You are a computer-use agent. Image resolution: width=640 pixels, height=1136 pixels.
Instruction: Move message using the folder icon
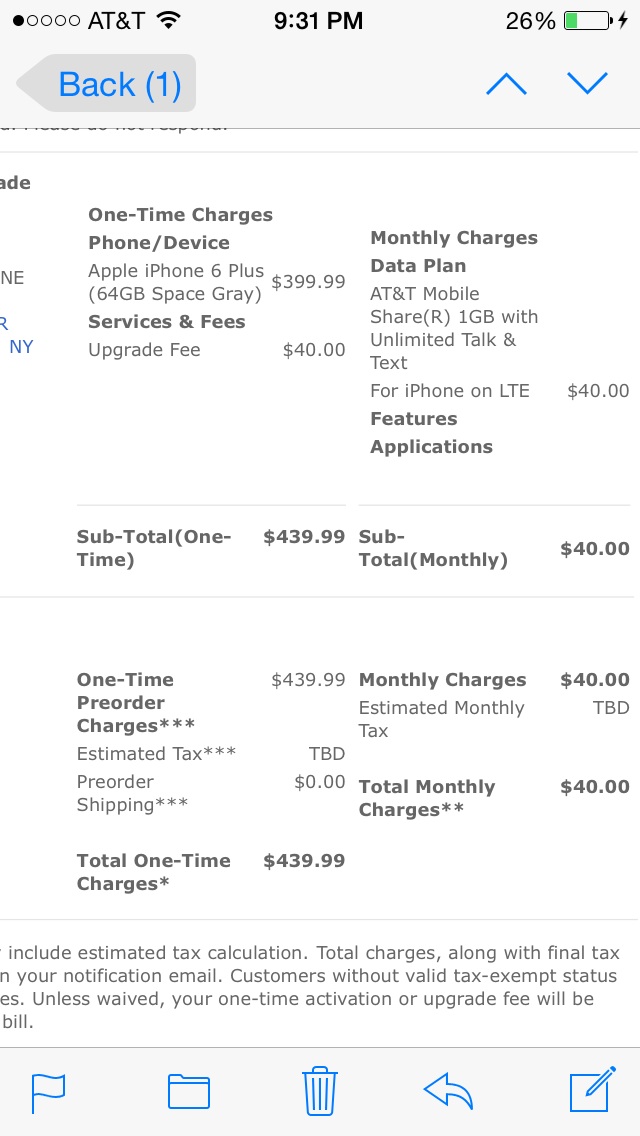(x=188, y=1092)
